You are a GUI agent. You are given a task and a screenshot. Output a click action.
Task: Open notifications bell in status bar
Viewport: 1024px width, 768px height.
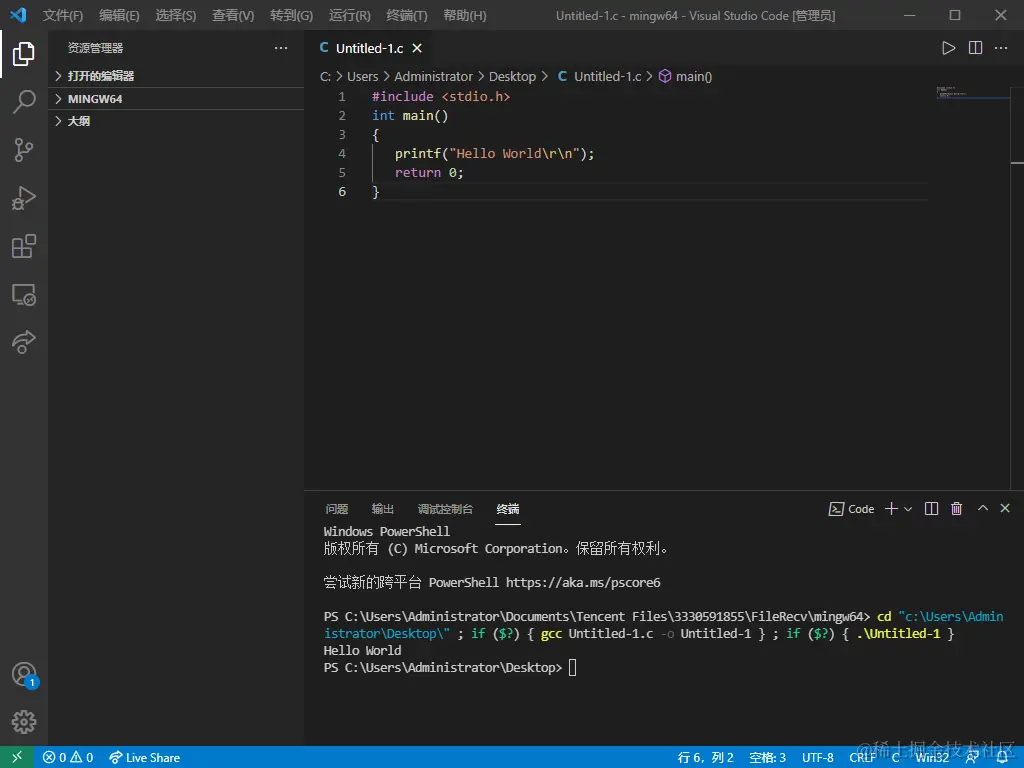pyautogui.click(x=1002, y=758)
